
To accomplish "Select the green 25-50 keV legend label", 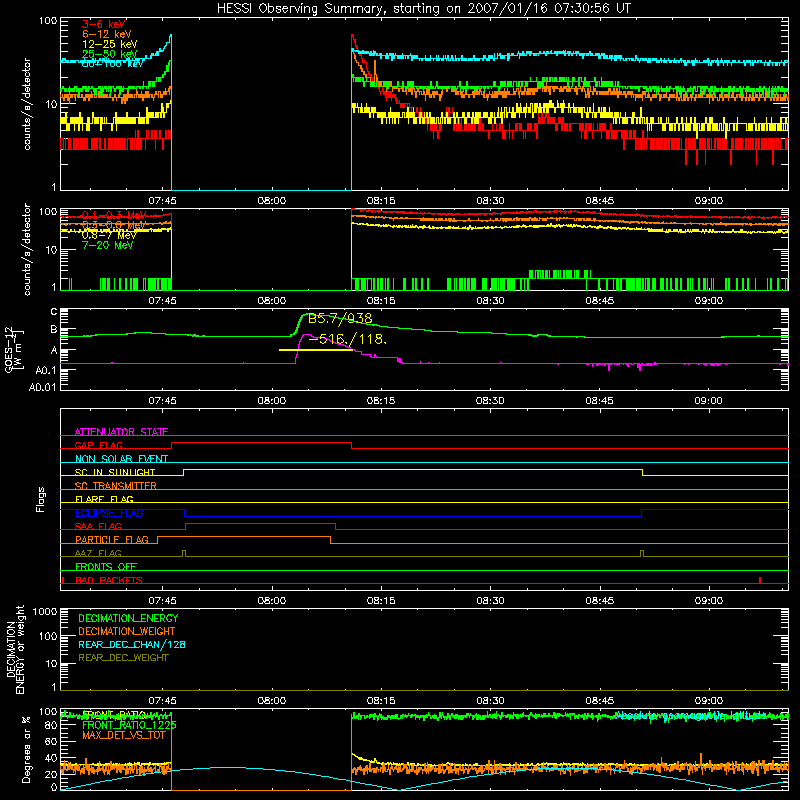I will coord(110,54).
